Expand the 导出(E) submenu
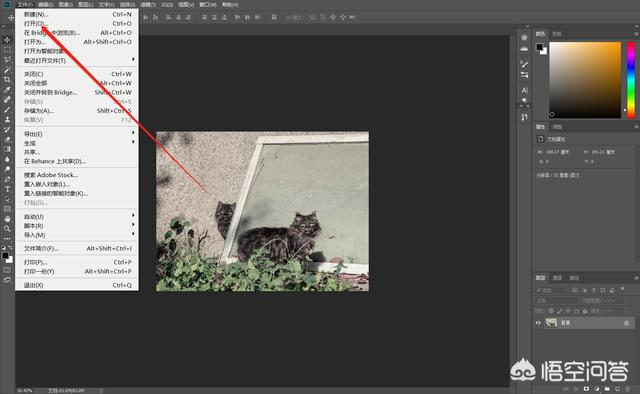The image size is (640, 394). 76,134
